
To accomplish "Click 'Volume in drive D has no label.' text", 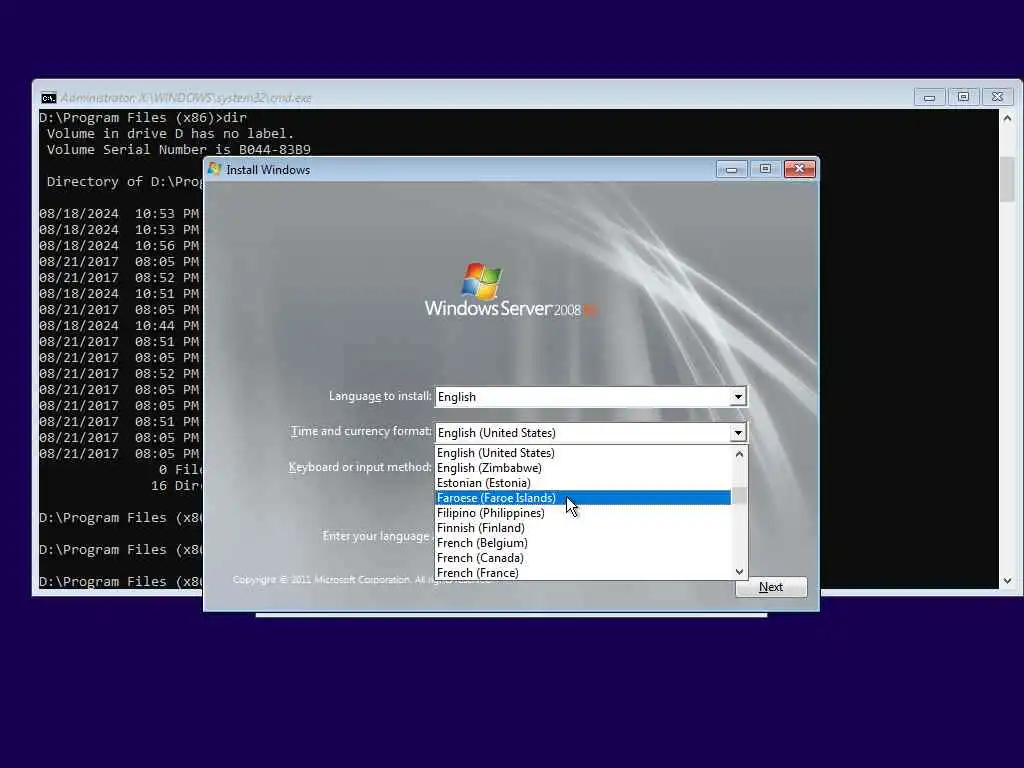I will click(170, 133).
